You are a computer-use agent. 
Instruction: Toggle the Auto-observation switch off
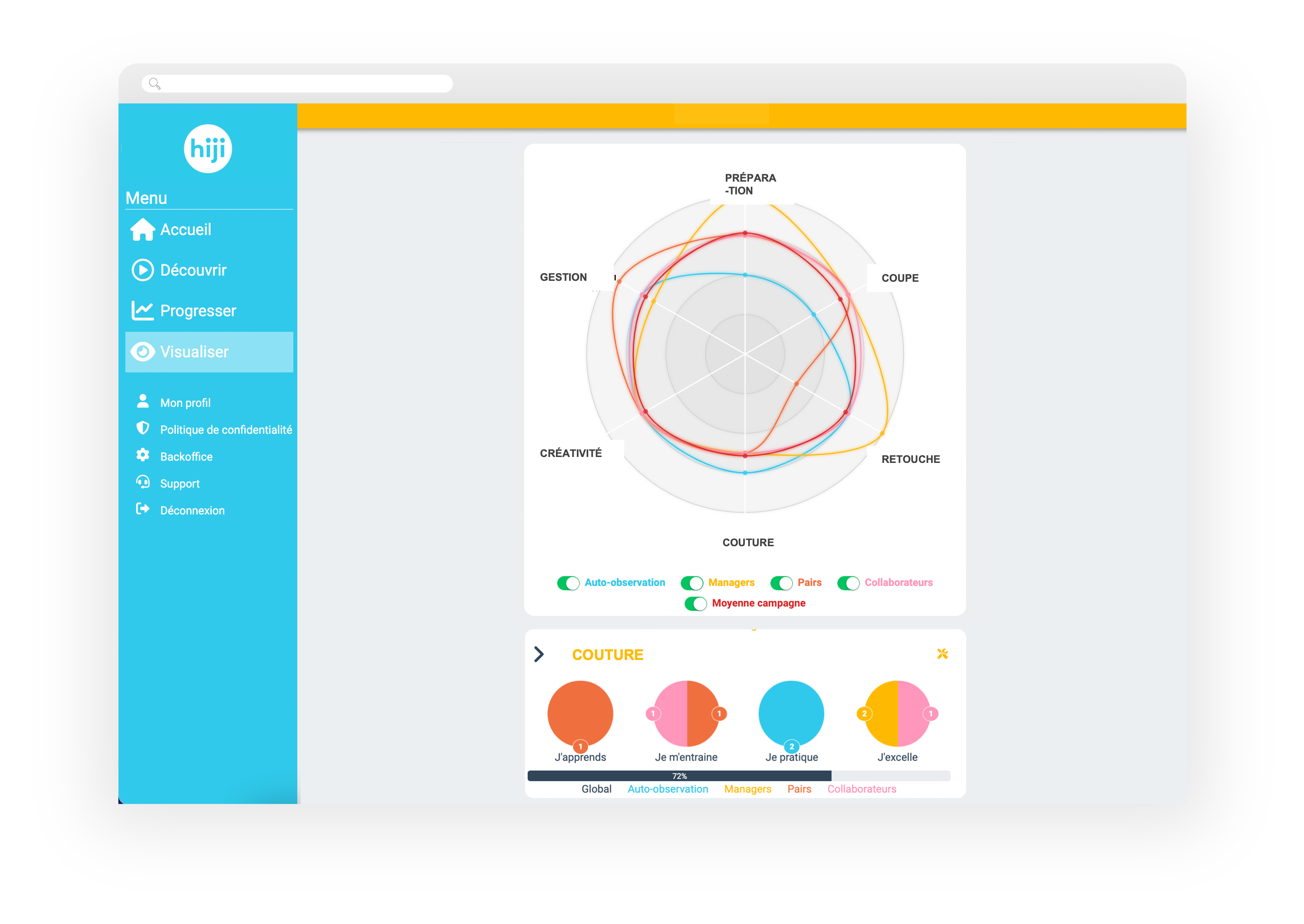pos(568,583)
